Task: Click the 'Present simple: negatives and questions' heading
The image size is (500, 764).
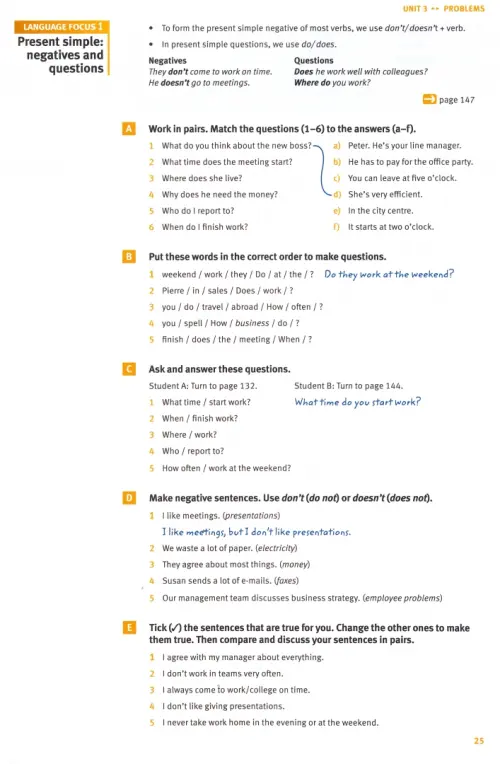Action: [60, 55]
